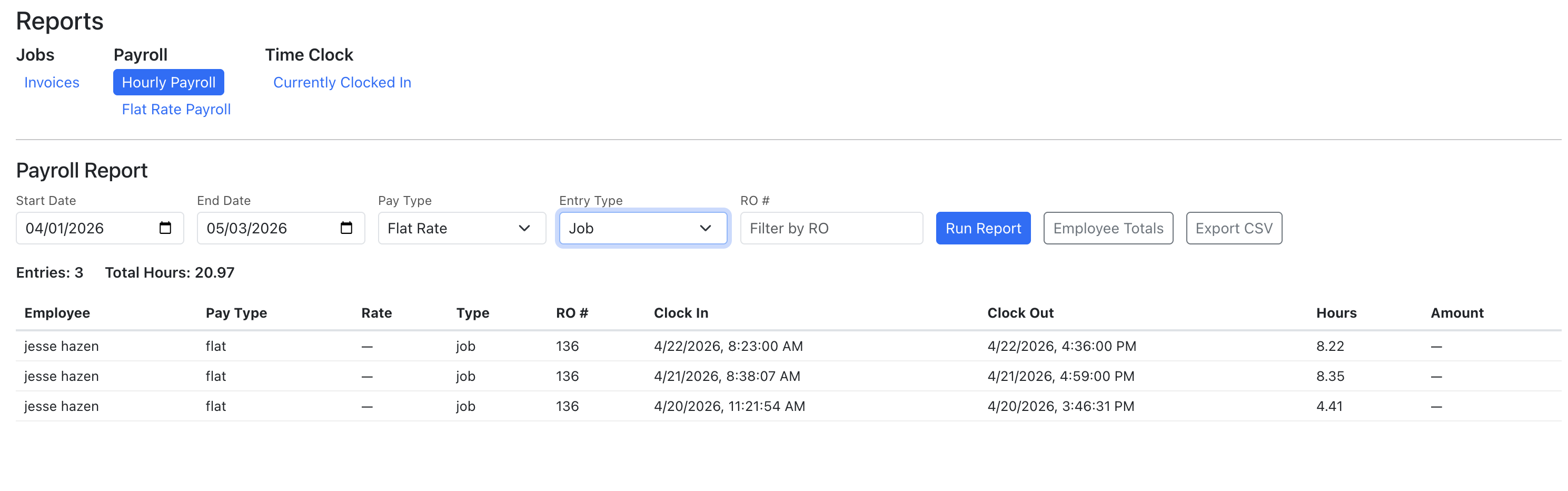This screenshot has width=1568, height=491.
Task: Click the Employee column header
Action: coord(57,312)
